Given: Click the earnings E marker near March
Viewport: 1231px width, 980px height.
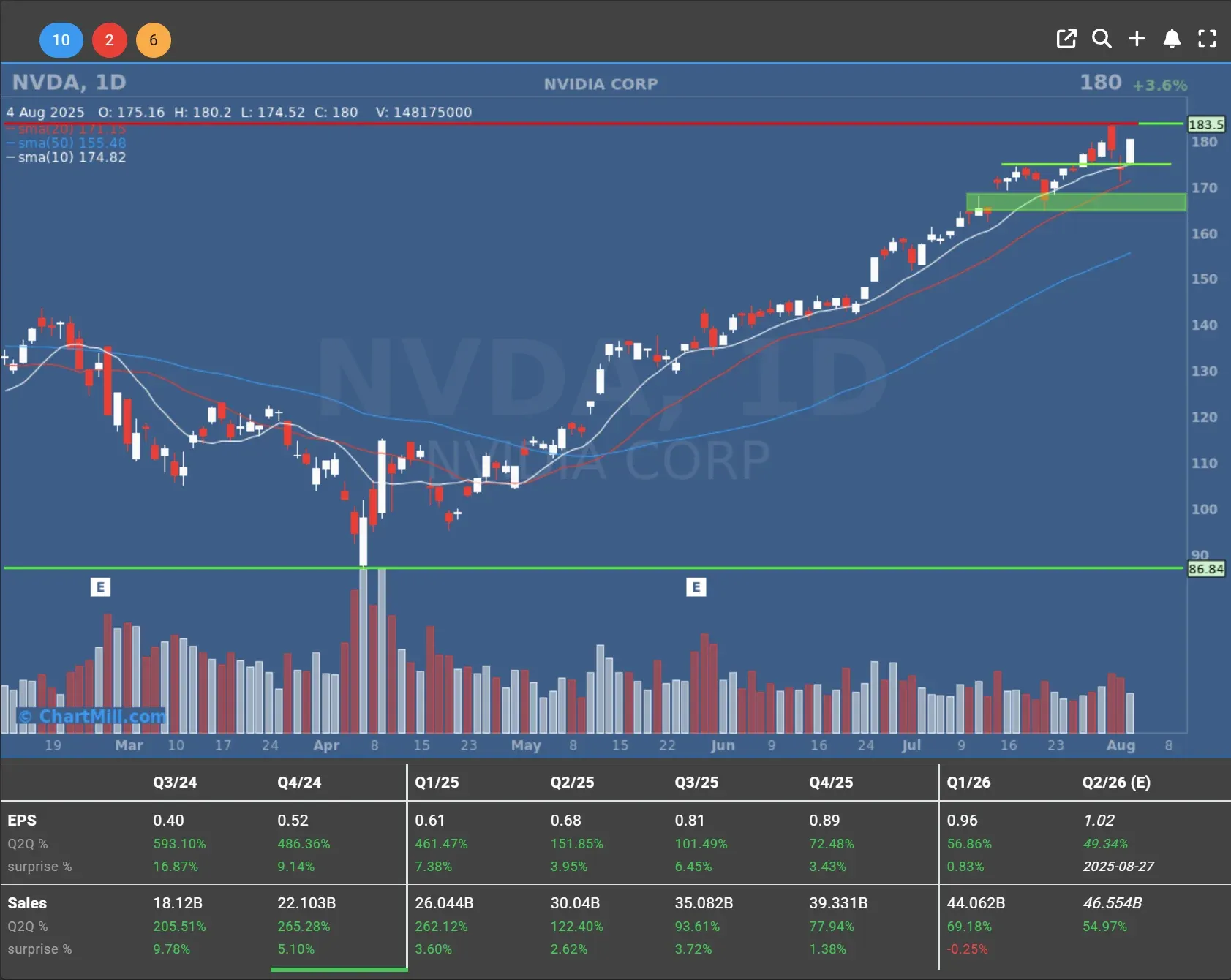Looking at the screenshot, I should click(100, 587).
